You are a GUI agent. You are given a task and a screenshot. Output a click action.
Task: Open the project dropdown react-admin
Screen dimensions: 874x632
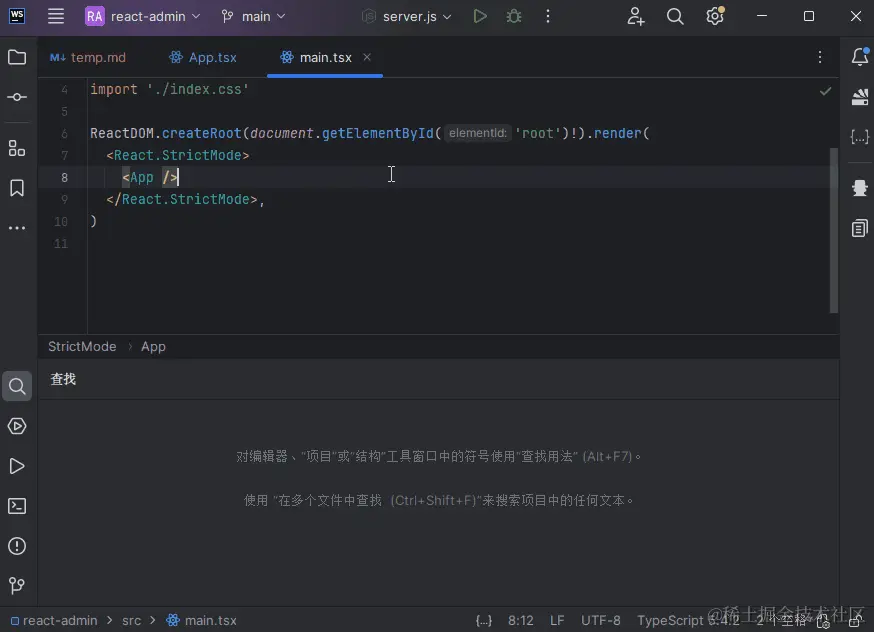pos(143,16)
